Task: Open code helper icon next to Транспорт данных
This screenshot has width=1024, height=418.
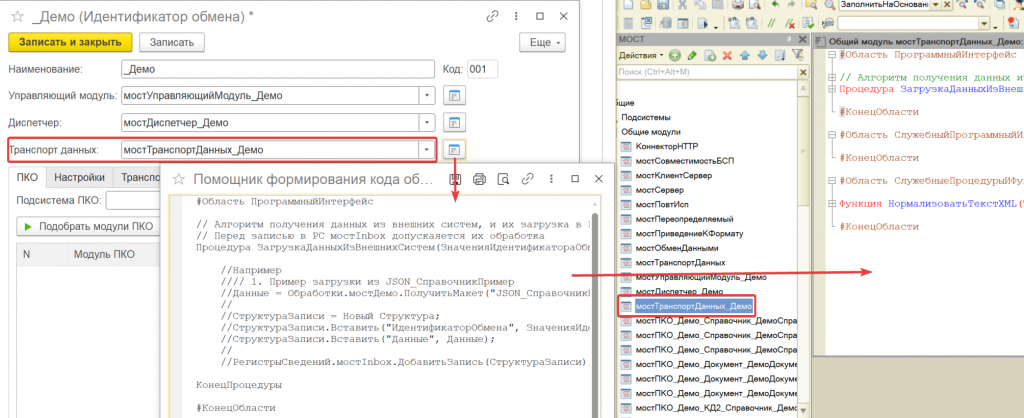Action: click(454, 150)
